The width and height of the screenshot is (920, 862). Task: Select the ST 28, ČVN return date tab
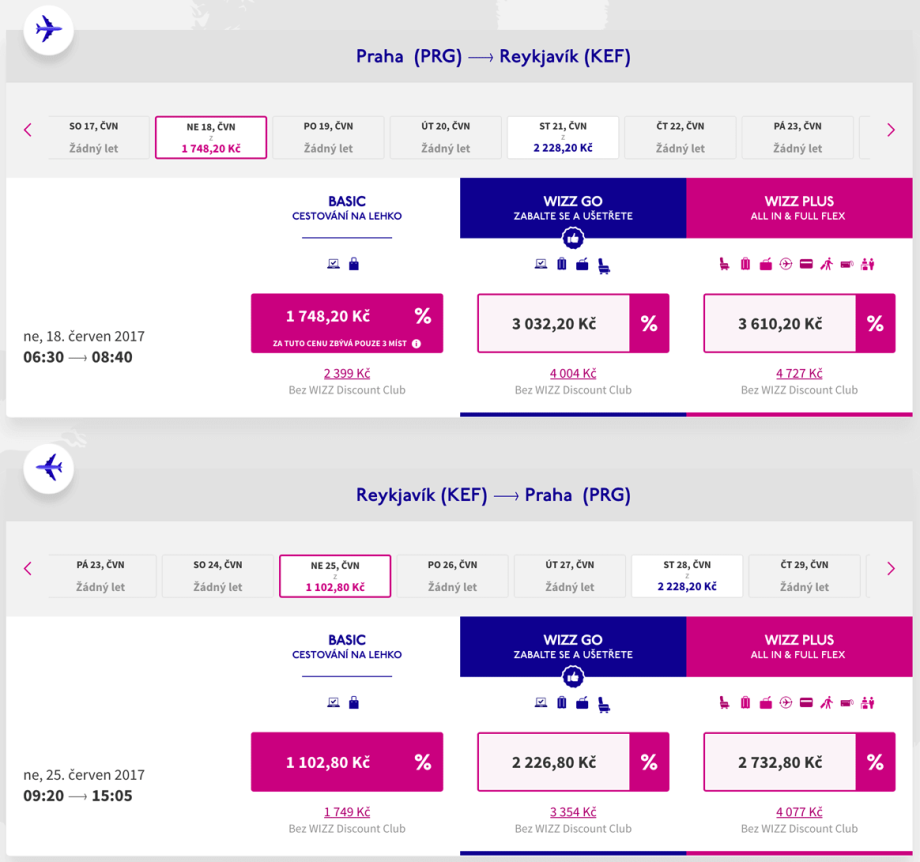[x=686, y=576]
